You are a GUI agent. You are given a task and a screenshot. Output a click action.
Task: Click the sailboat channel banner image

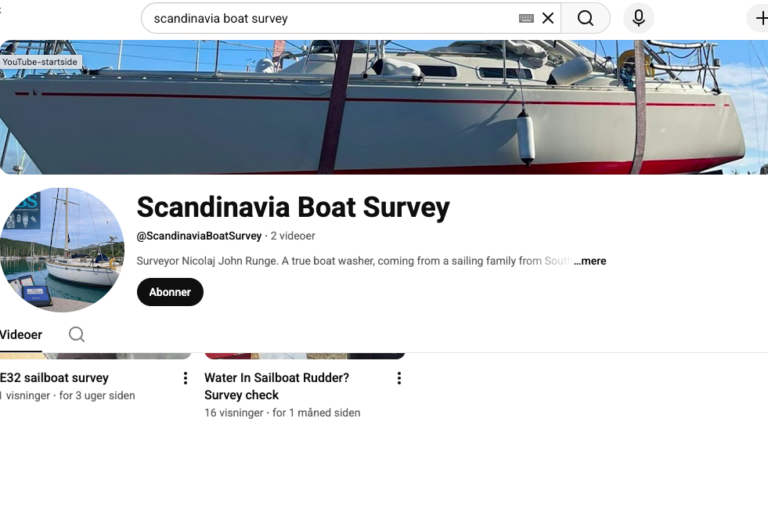coord(384,107)
